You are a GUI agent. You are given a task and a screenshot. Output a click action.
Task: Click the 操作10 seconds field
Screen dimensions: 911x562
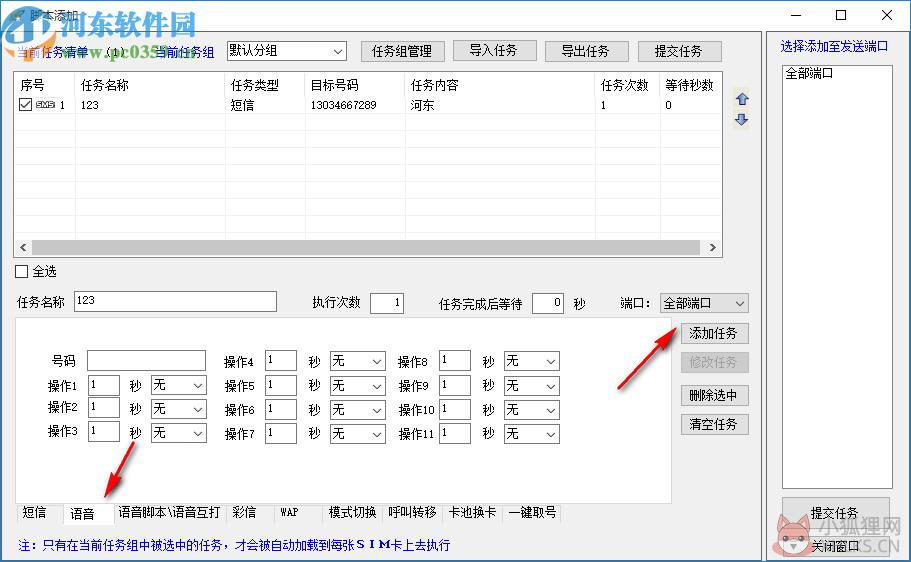pos(454,410)
